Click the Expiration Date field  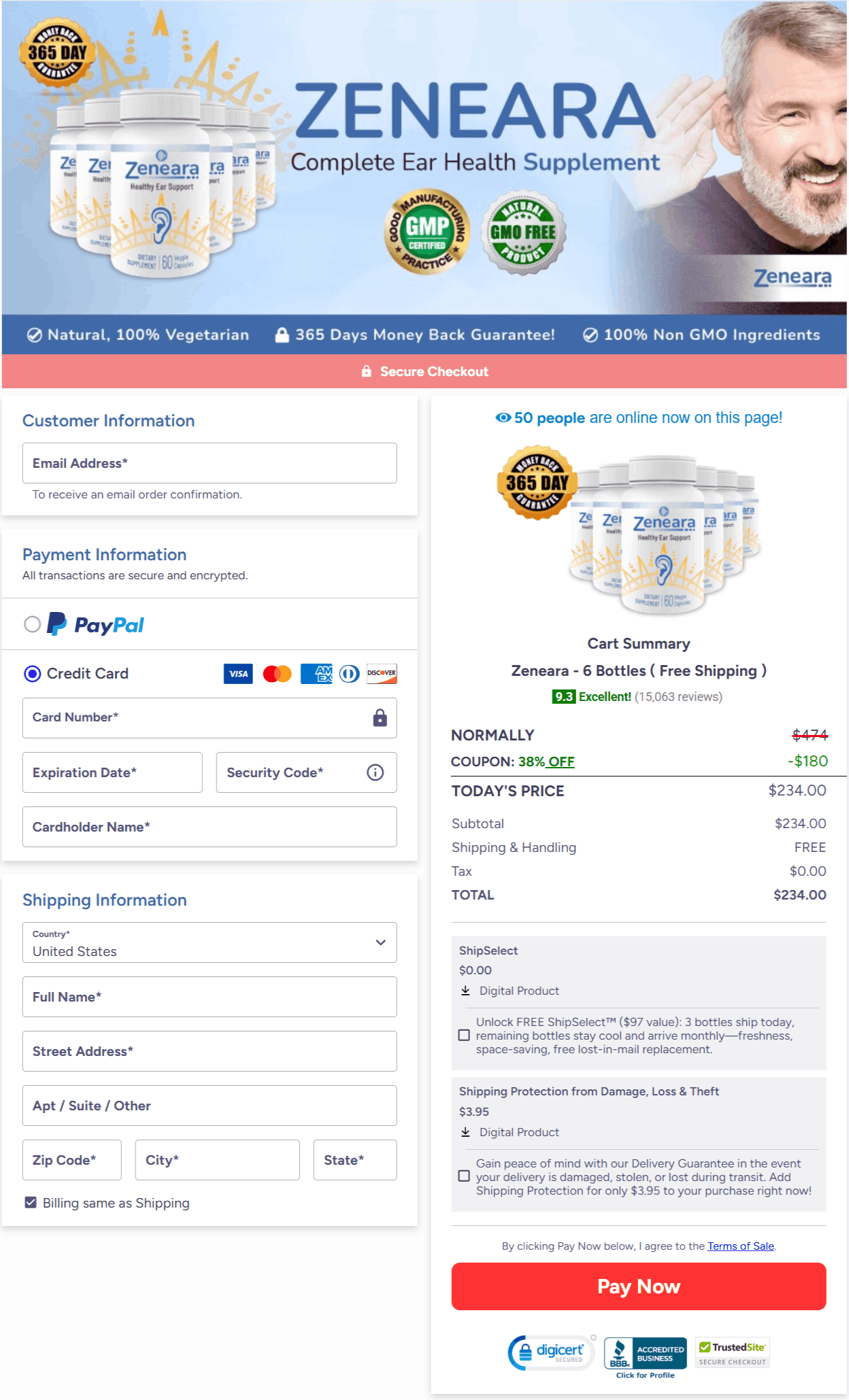(x=112, y=772)
